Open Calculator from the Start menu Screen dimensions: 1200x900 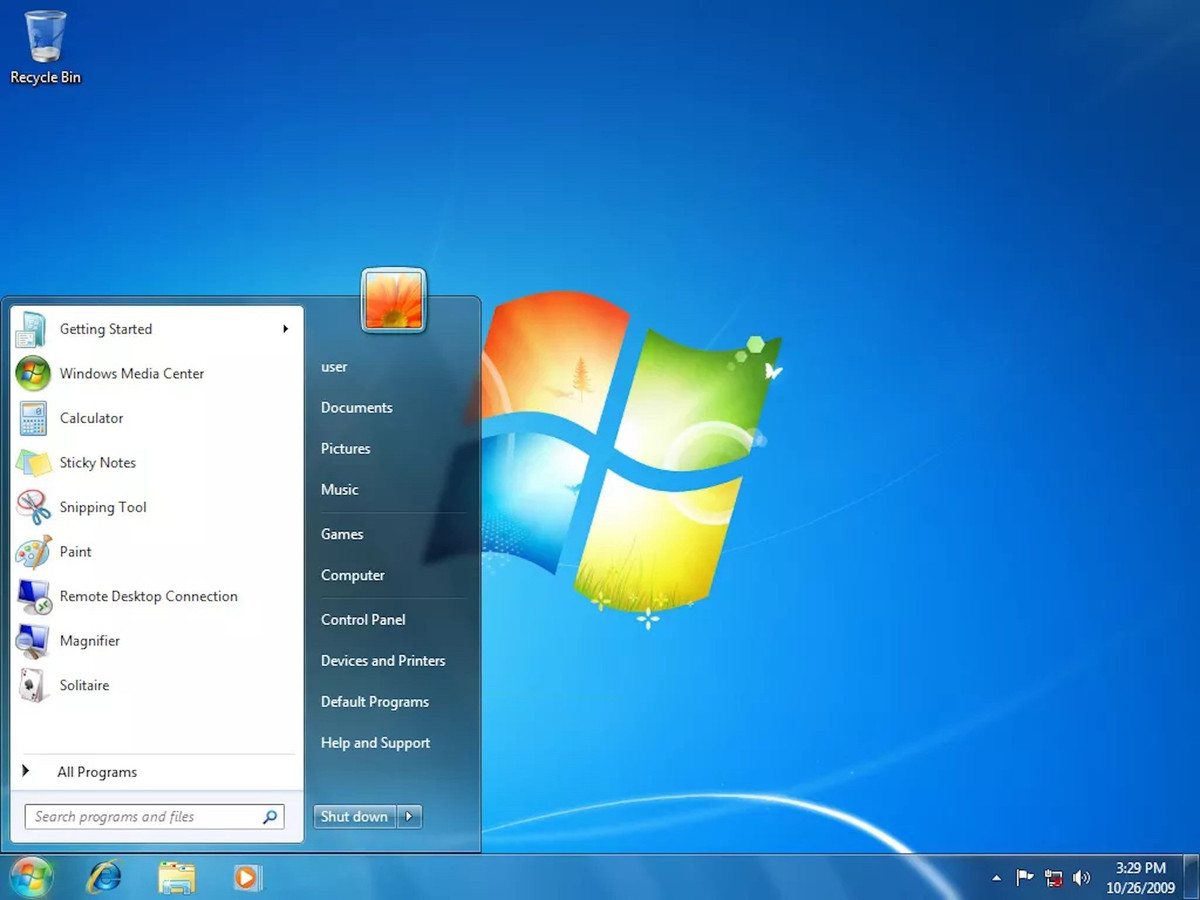(91, 418)
